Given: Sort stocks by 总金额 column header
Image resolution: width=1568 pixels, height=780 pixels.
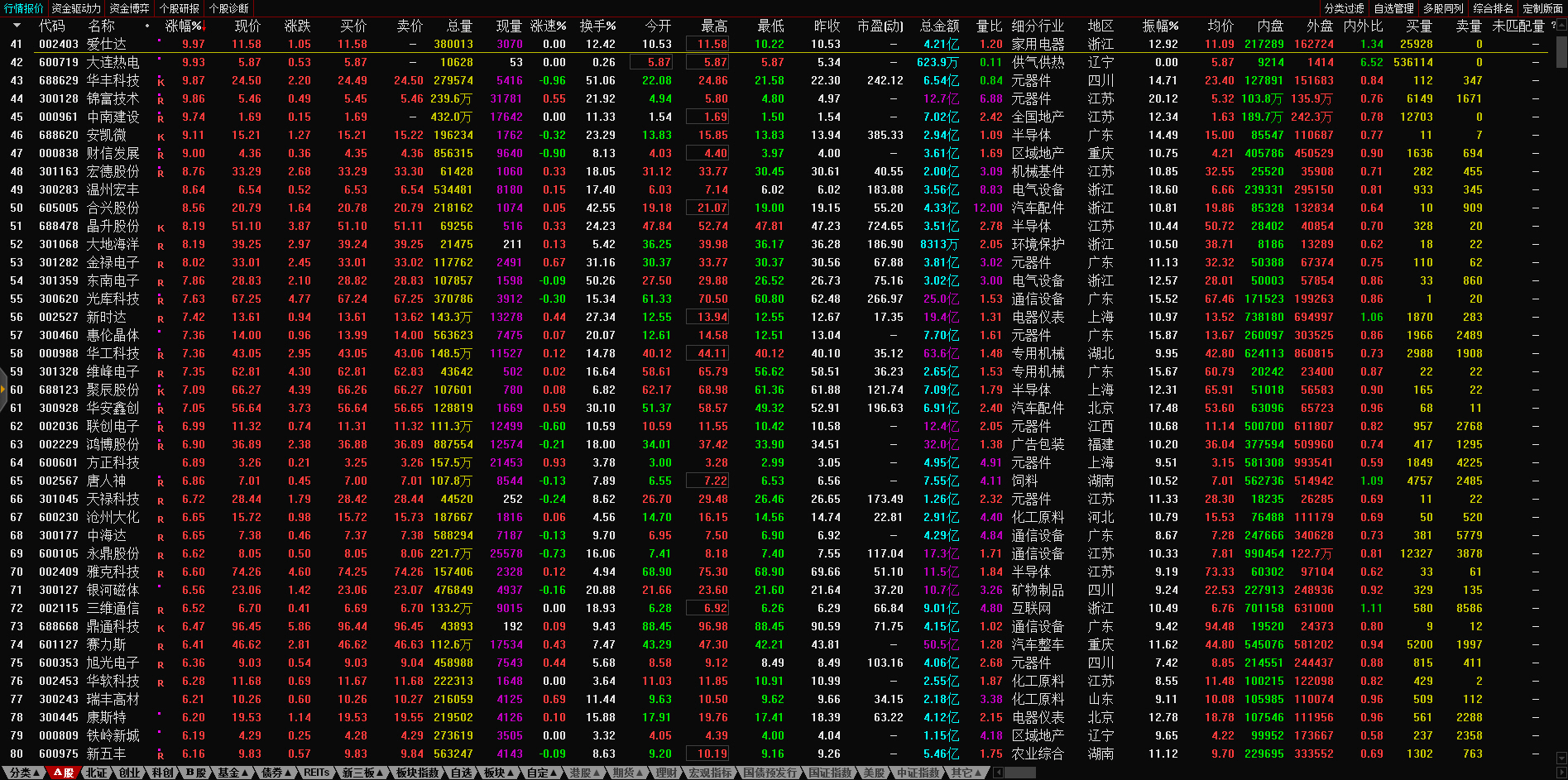Looking at the screenshot, I should coord(939,26).
